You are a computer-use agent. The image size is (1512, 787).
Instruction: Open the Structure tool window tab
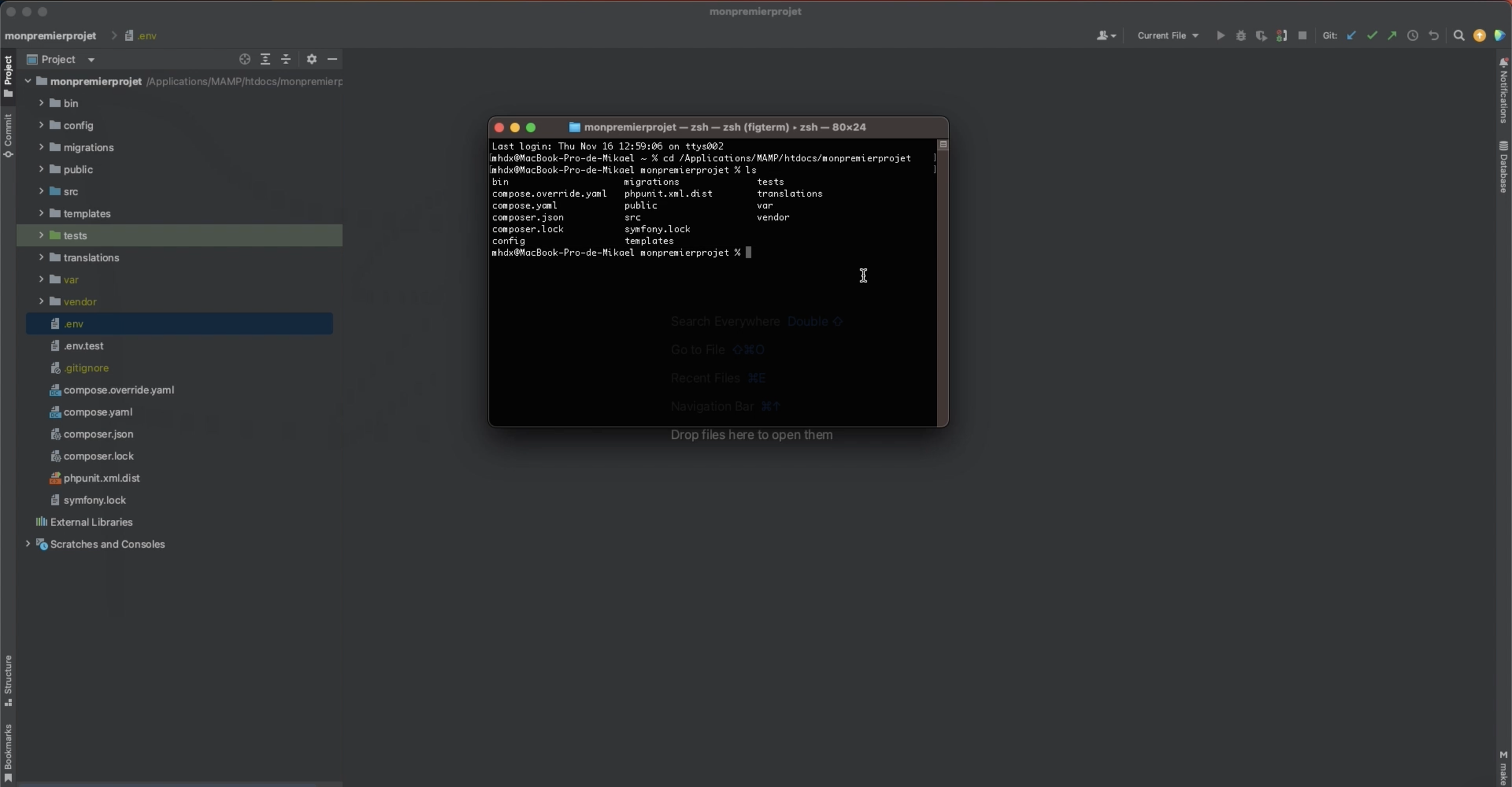8,680
